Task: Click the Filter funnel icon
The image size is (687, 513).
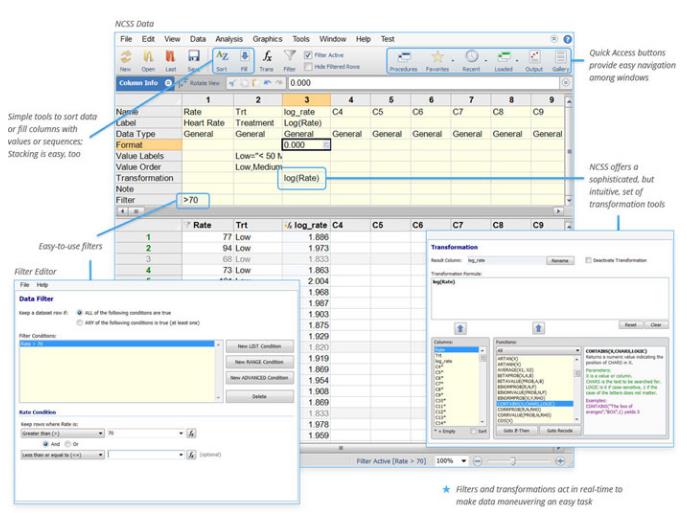Action: click(x=289, y=56)
